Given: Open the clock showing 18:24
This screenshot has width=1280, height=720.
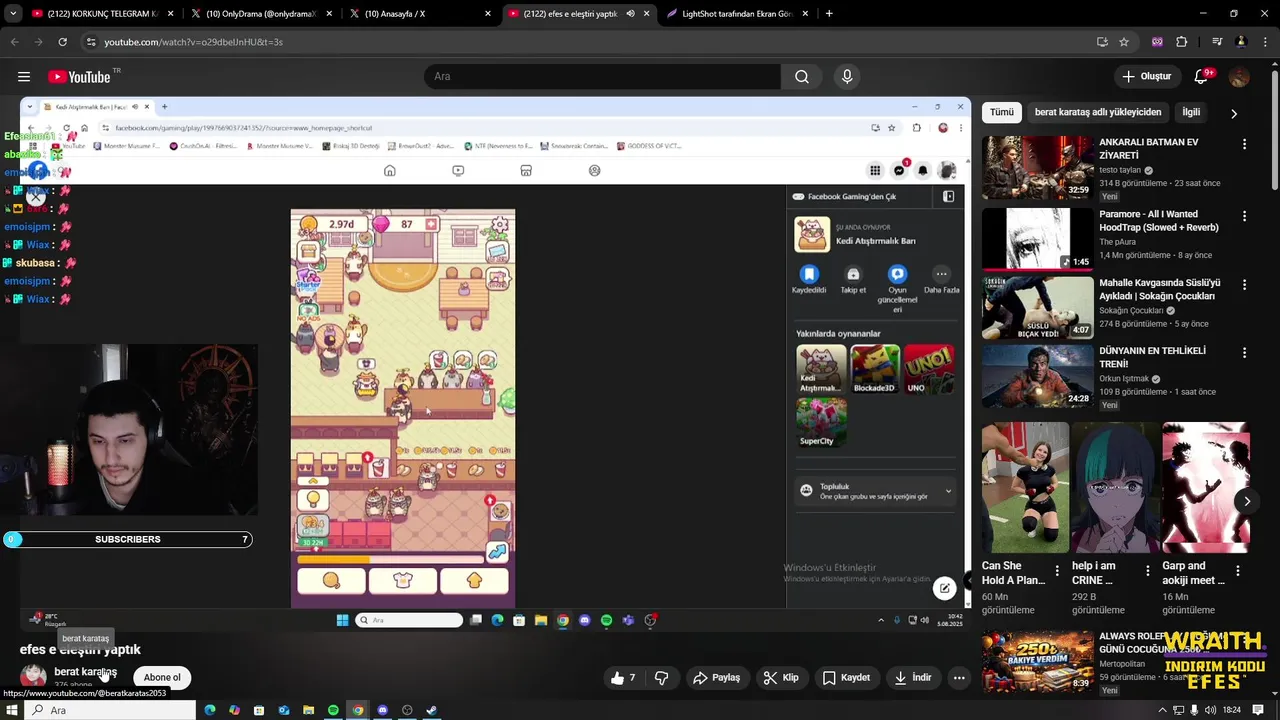Looking at the screenshot, I should coord(1232,710).
